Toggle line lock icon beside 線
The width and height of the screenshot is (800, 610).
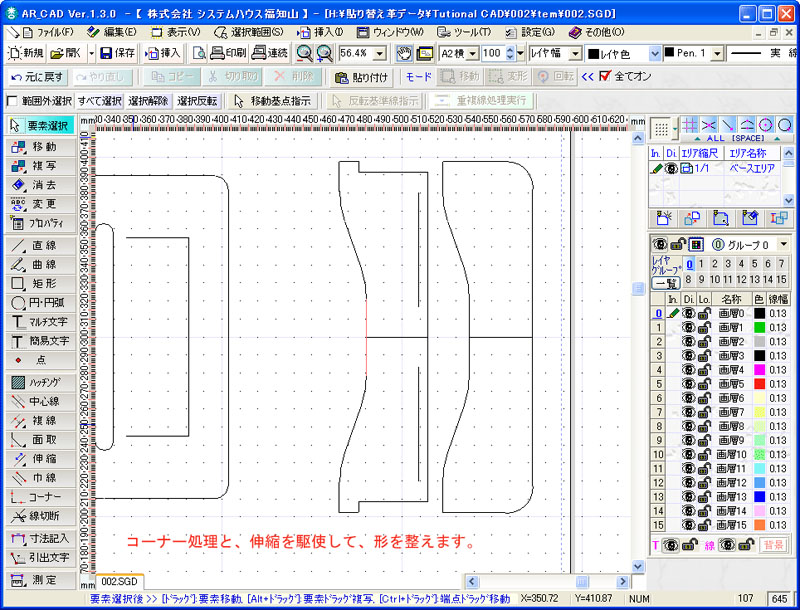746,545
